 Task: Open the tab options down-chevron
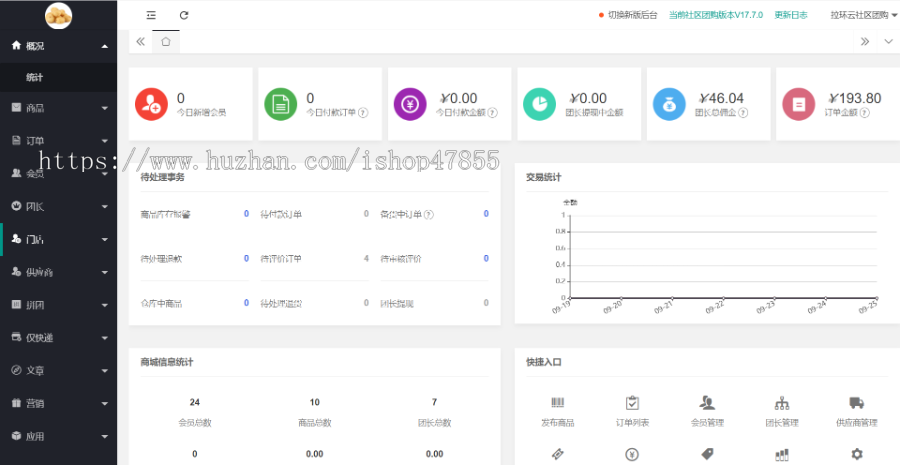889,41
